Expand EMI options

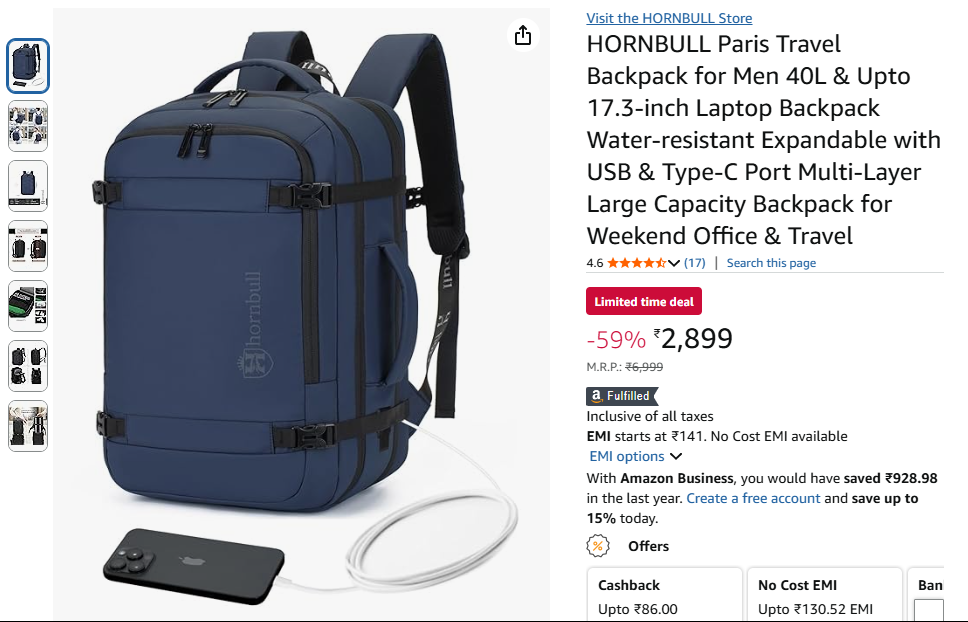[635, 456]
